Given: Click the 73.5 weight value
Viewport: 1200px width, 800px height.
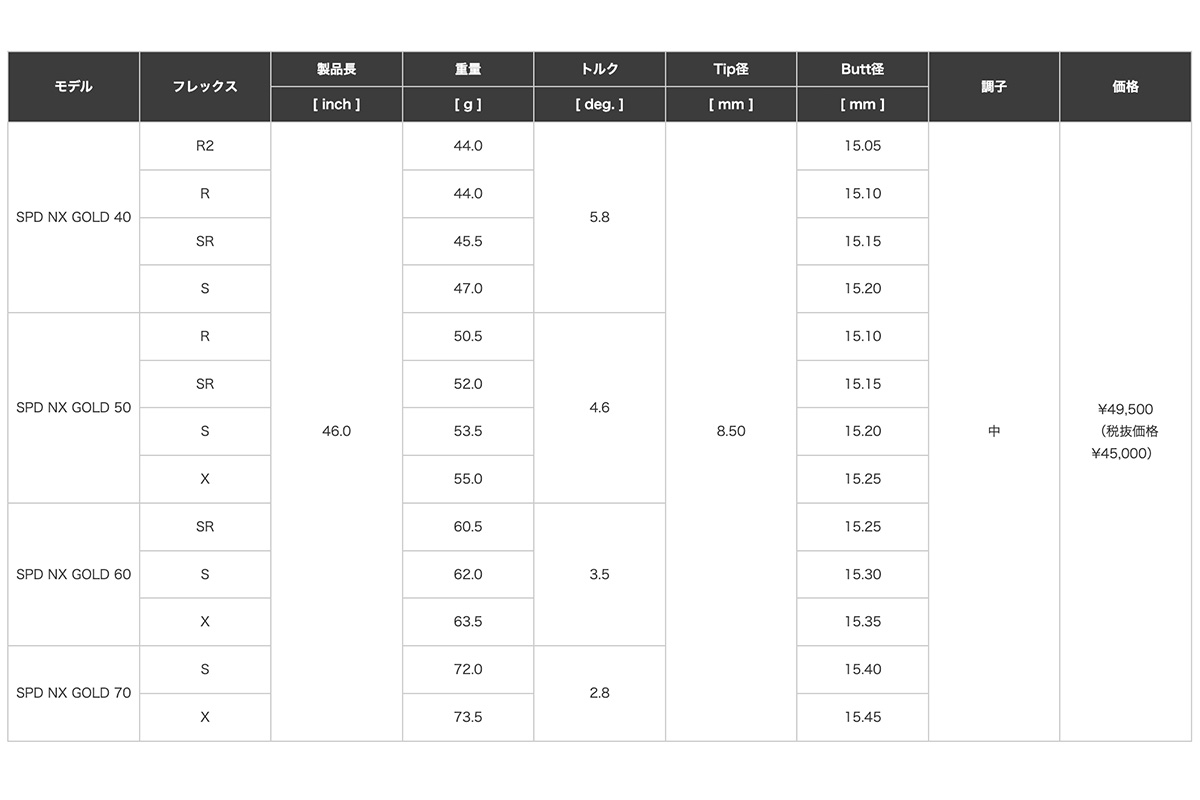Looking at the screenshot, I should click(468, 717).
